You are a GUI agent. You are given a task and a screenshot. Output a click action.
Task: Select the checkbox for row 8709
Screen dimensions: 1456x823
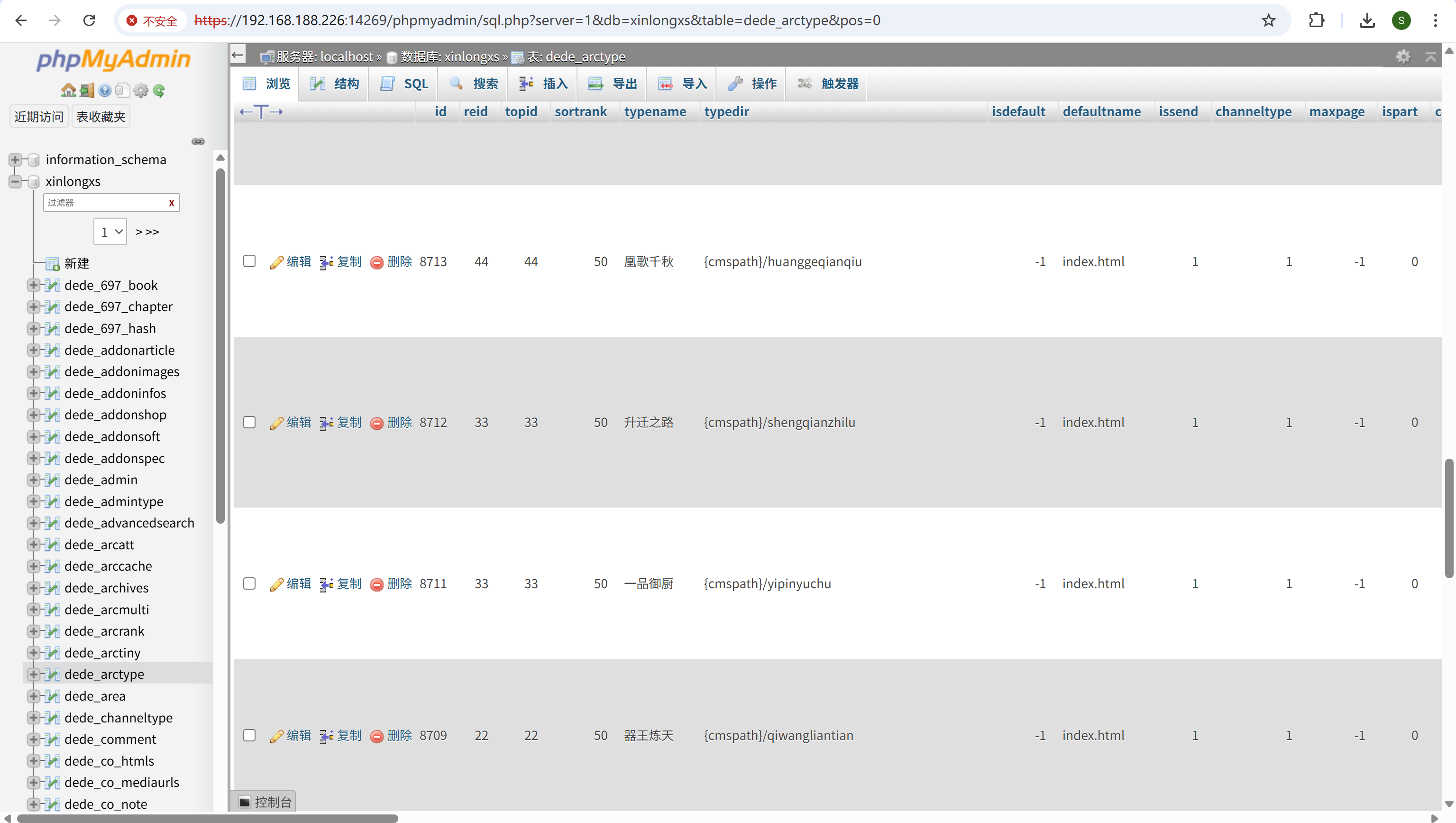(x=249, y=735)
